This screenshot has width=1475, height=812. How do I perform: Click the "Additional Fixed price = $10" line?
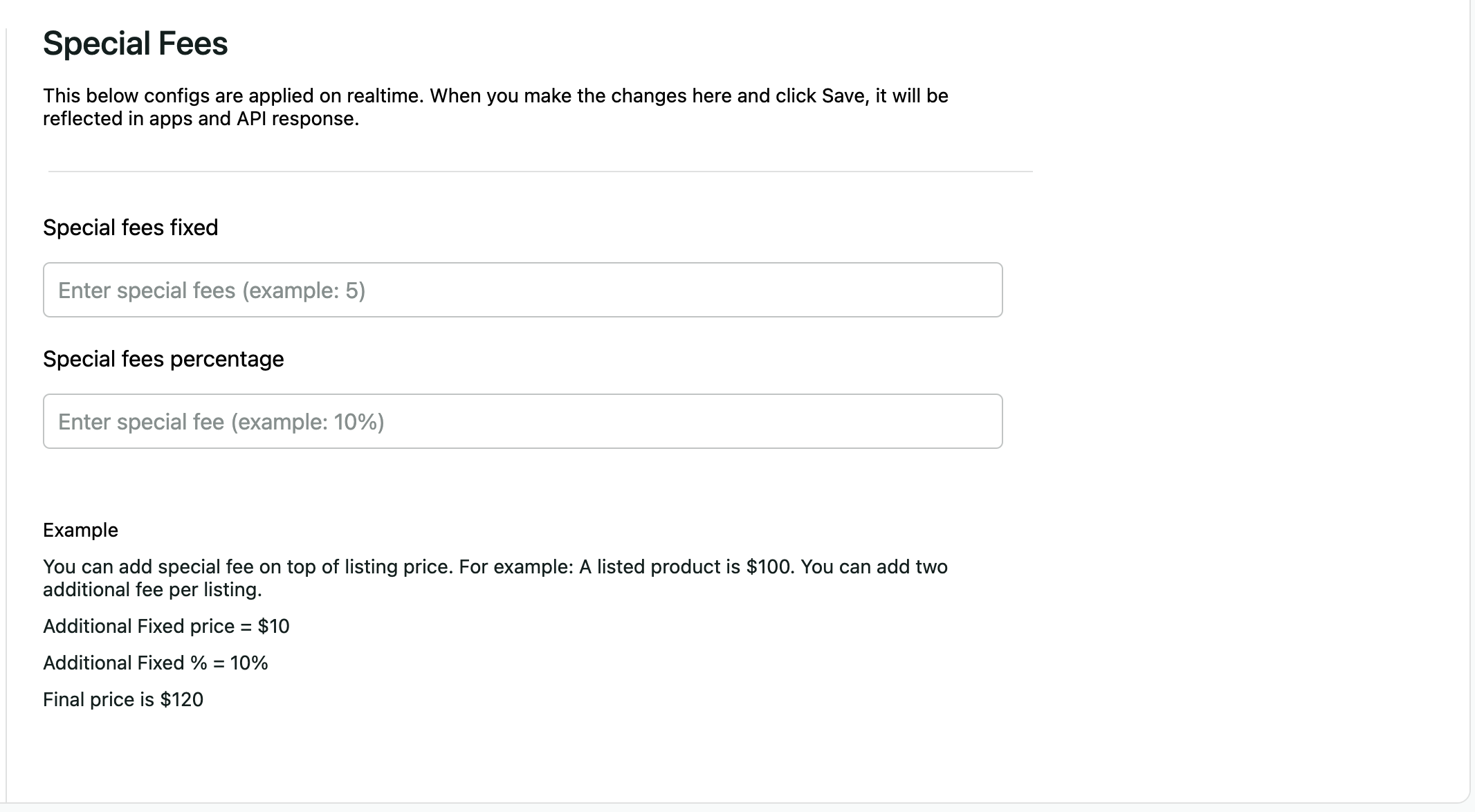pyautogui.click(x=166, y=626)
